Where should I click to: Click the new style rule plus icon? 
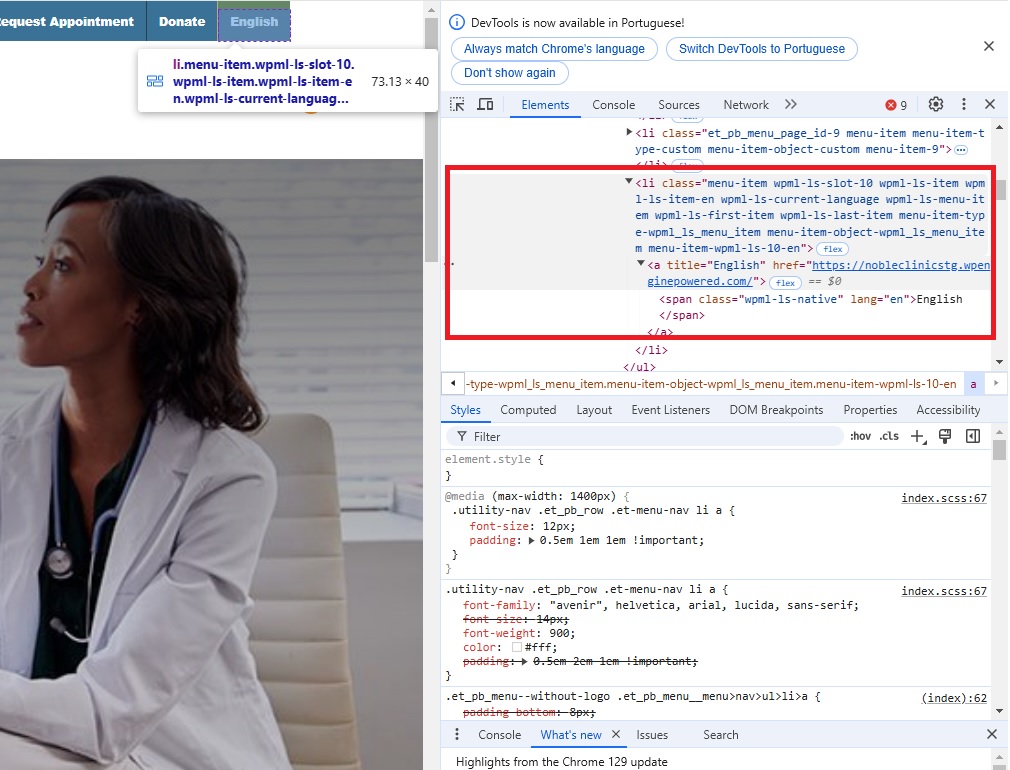click(918, 436)
